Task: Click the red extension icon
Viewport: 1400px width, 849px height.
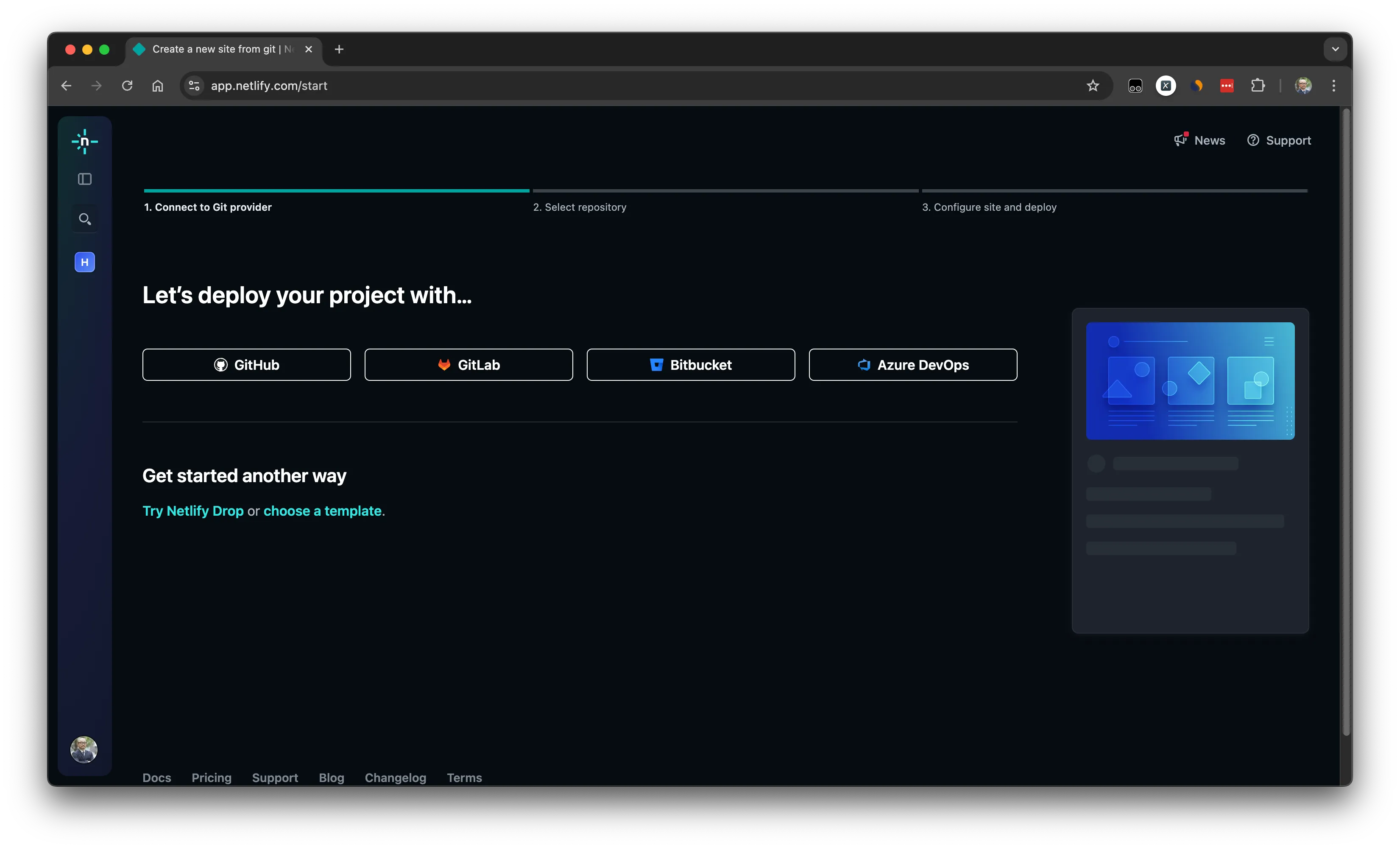Action: (x=1227, y=86)
